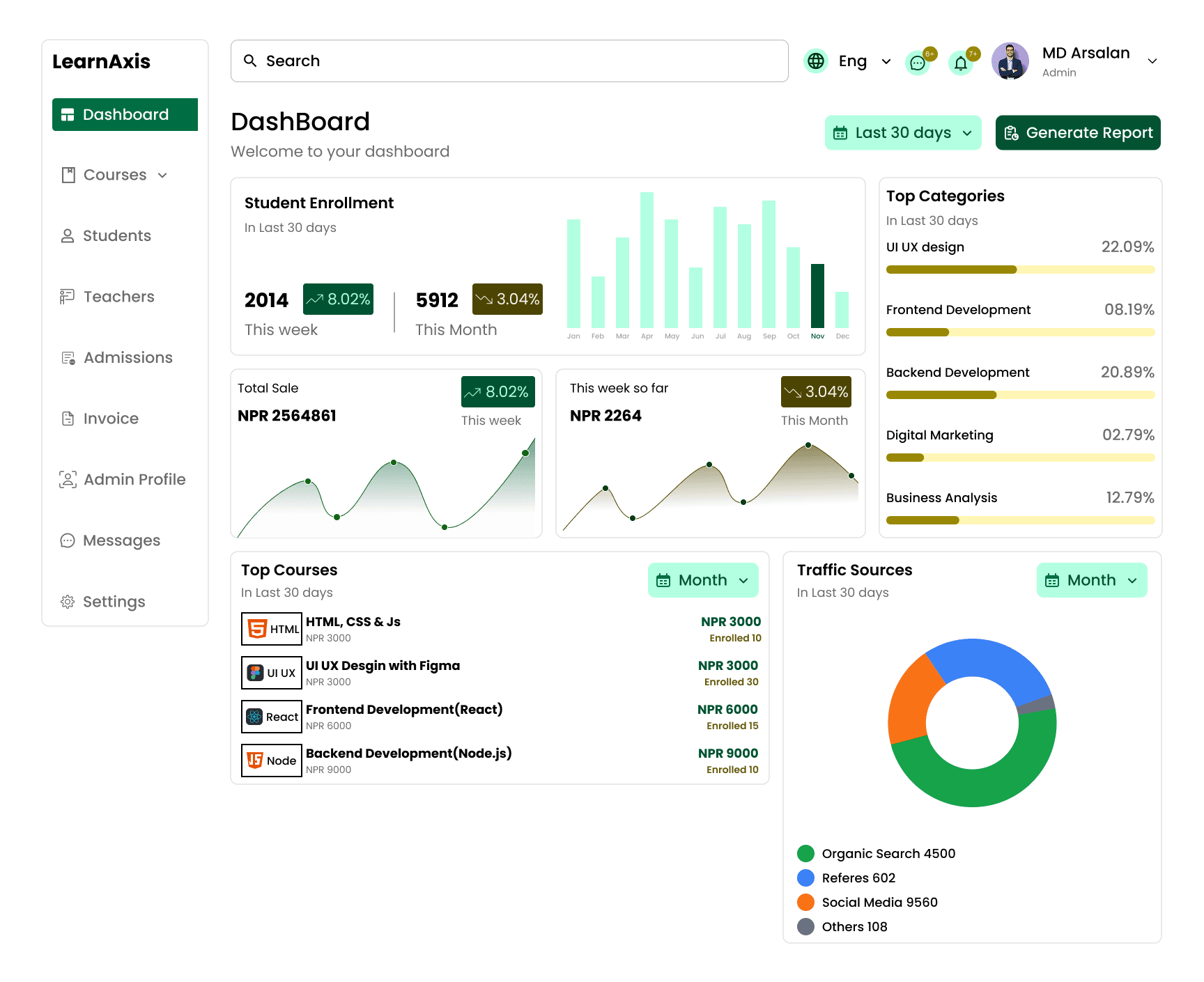This screenshot has width=1204, height=982.
Task: Open the Eng language dropdown
Action: pos(865,61)
